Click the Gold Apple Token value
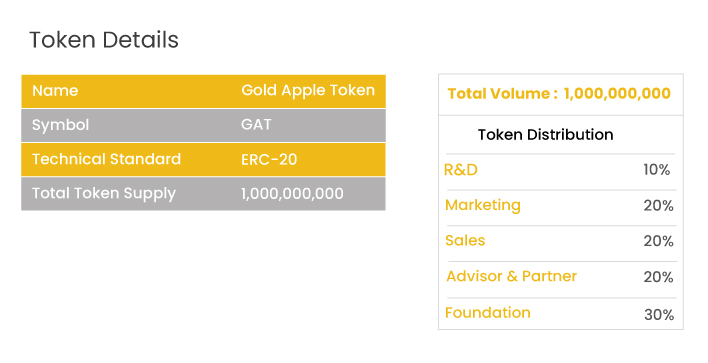The height and width of the screenshot is (363, 708). (308, 91)
